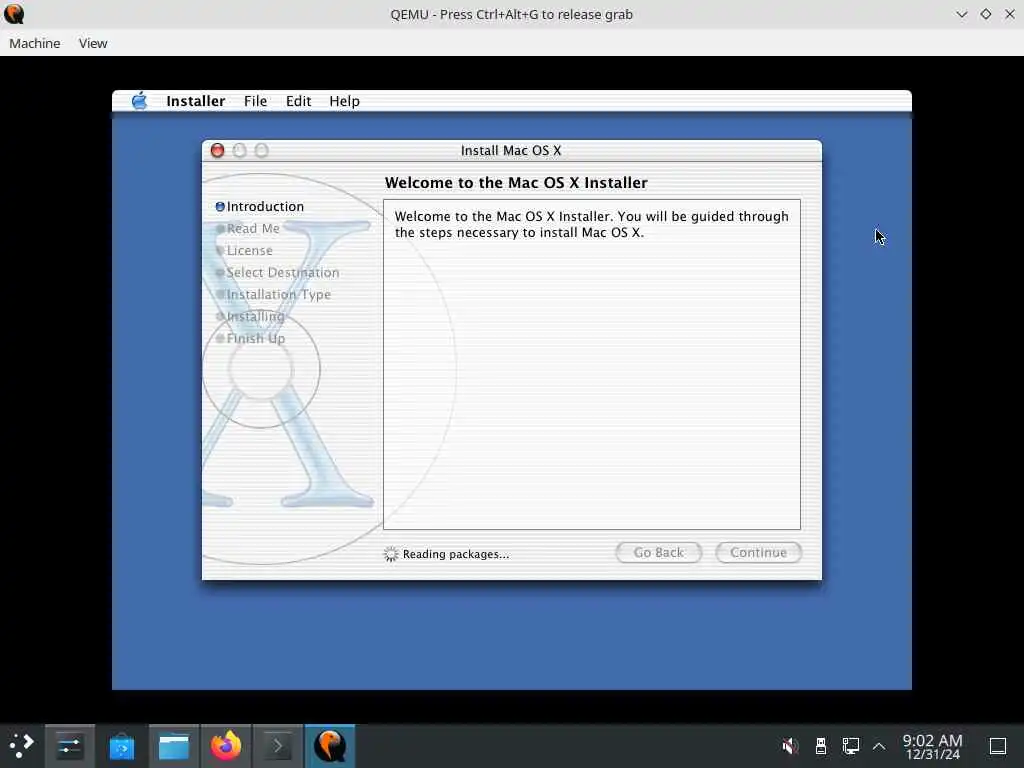
Task: Open the terminal taskbar icon
Action: pyautogui.click(x=278, y=746)
